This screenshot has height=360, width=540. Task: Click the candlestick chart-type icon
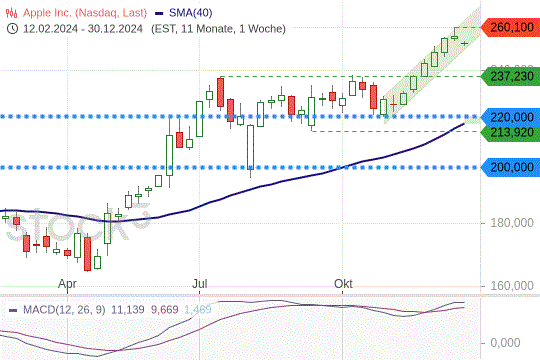11,13
